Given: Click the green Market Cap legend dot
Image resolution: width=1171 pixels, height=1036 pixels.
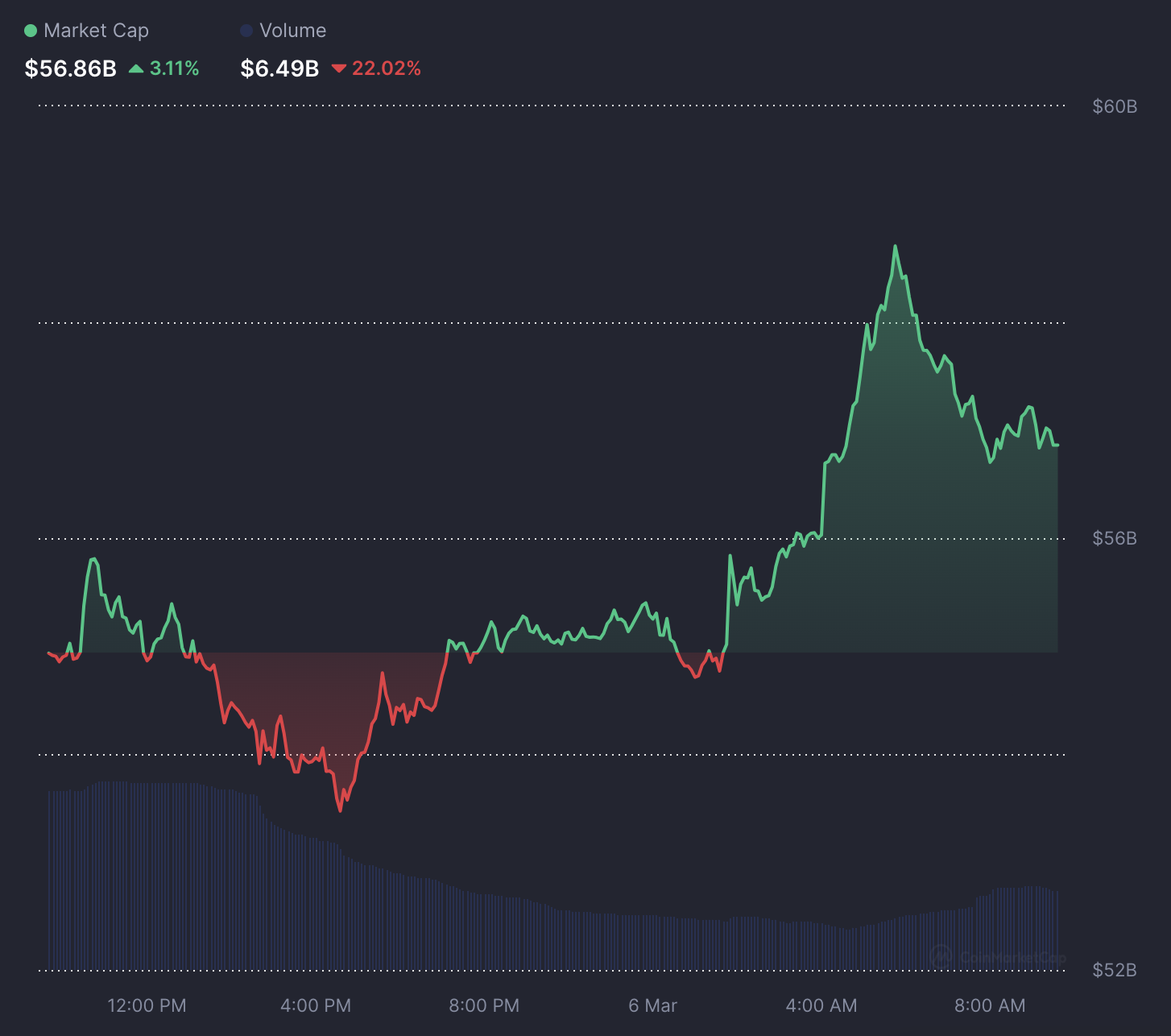Looking at the screenshot, I should (x=31, y=31).
